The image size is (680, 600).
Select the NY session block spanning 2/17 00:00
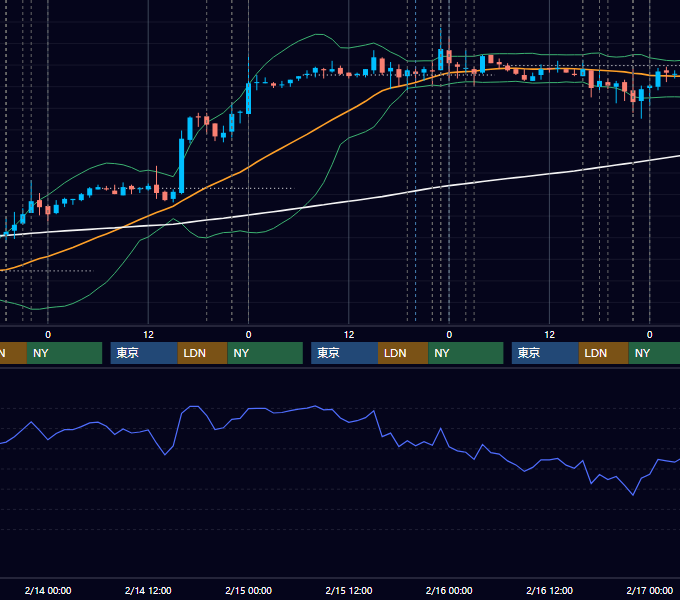tap(654, 353)
